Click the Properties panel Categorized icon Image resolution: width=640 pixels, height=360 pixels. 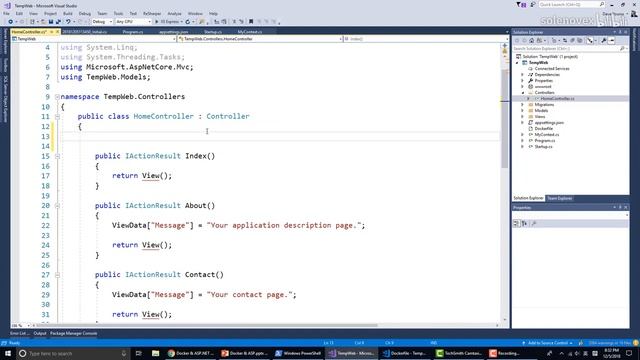pos(516,223)
